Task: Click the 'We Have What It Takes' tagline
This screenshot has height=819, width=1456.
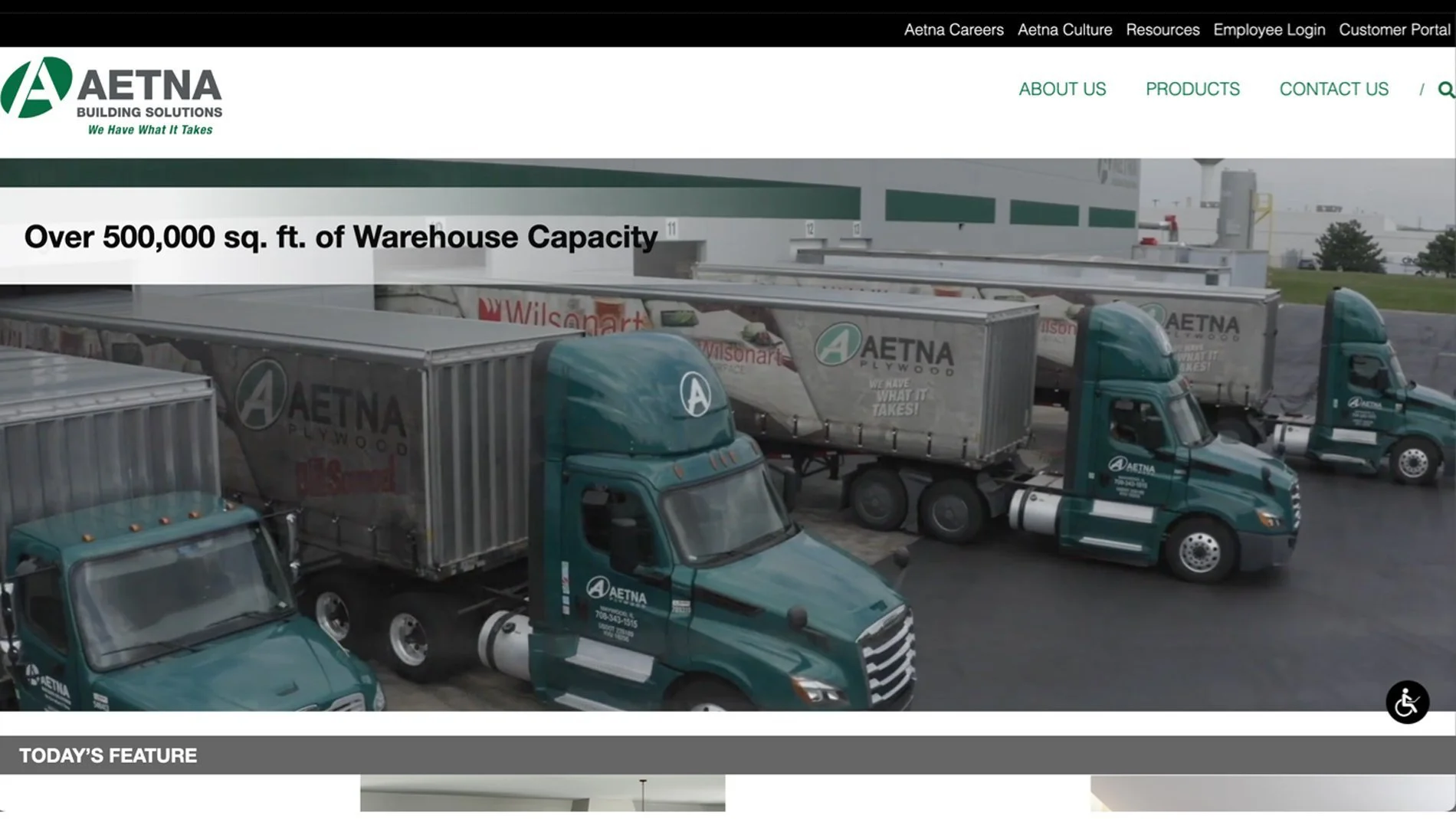Action: (150, 130)
